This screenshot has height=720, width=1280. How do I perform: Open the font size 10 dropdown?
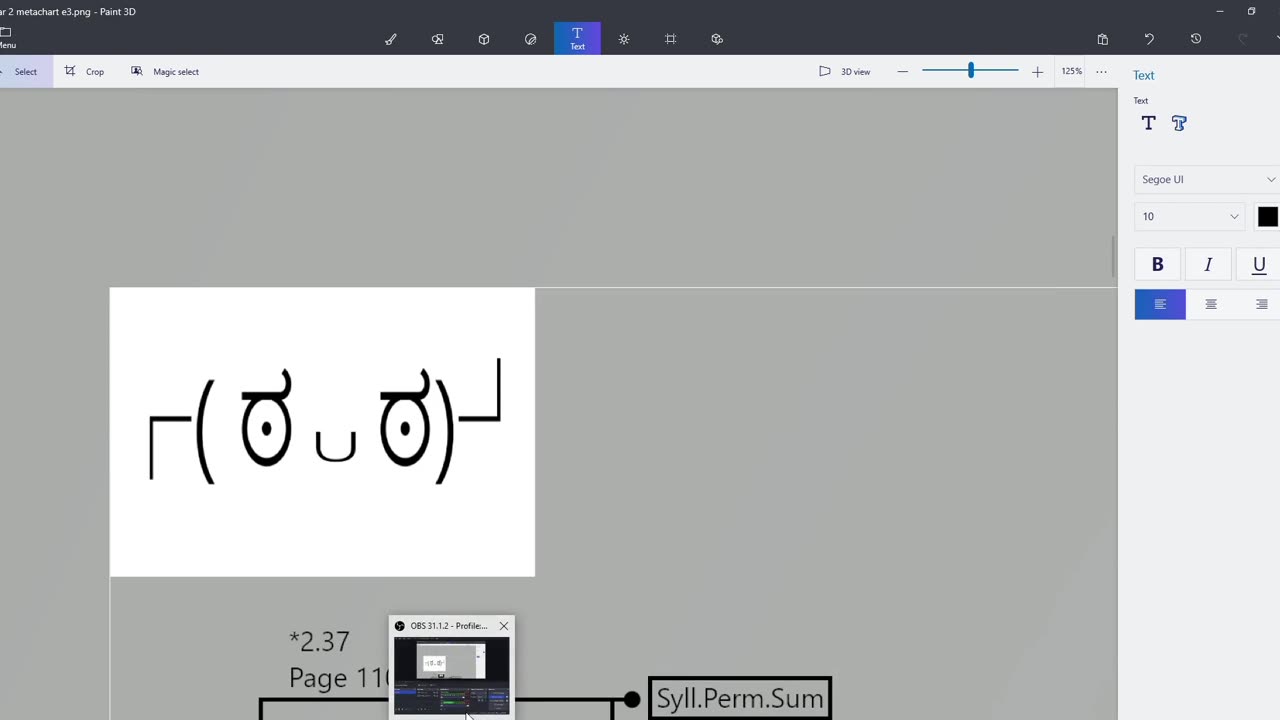coord(1189,217)
